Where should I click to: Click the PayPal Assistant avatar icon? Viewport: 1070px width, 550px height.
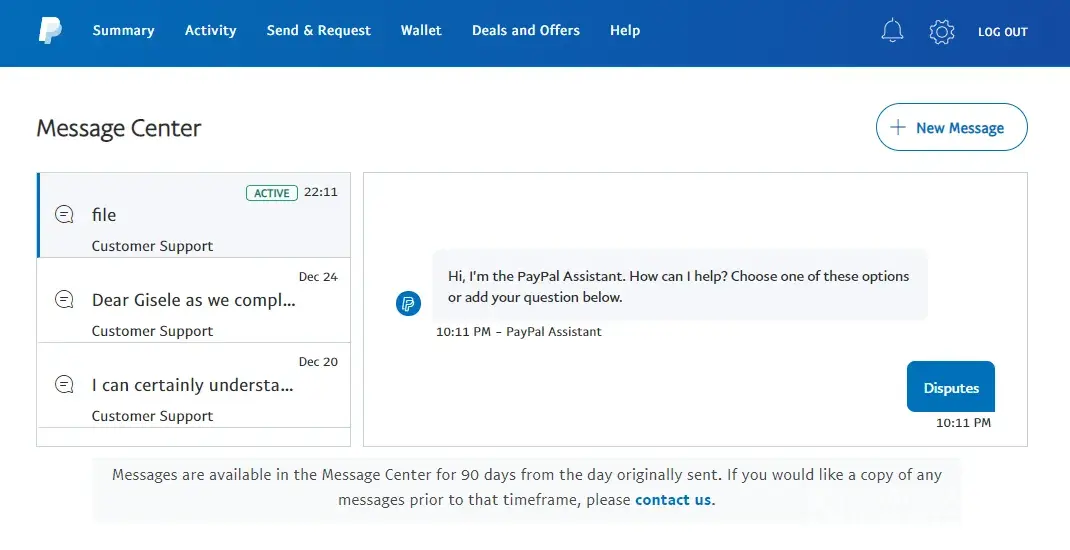point(408,304)
